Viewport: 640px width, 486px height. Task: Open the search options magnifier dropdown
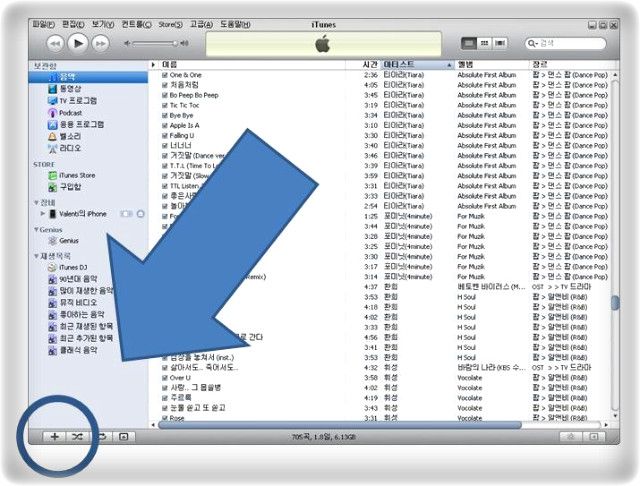click(532, 43)
